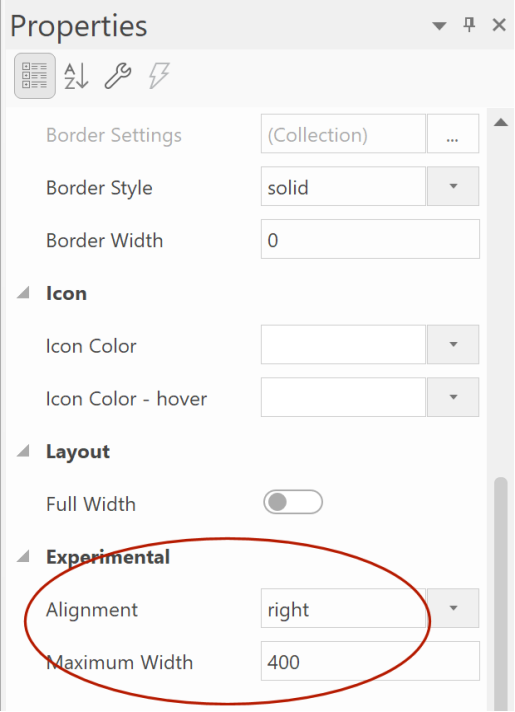Image resolution: width=515 pixels, height=712 pixels.
Task: Open the wrench property settings icon
Action: [118, 76]
